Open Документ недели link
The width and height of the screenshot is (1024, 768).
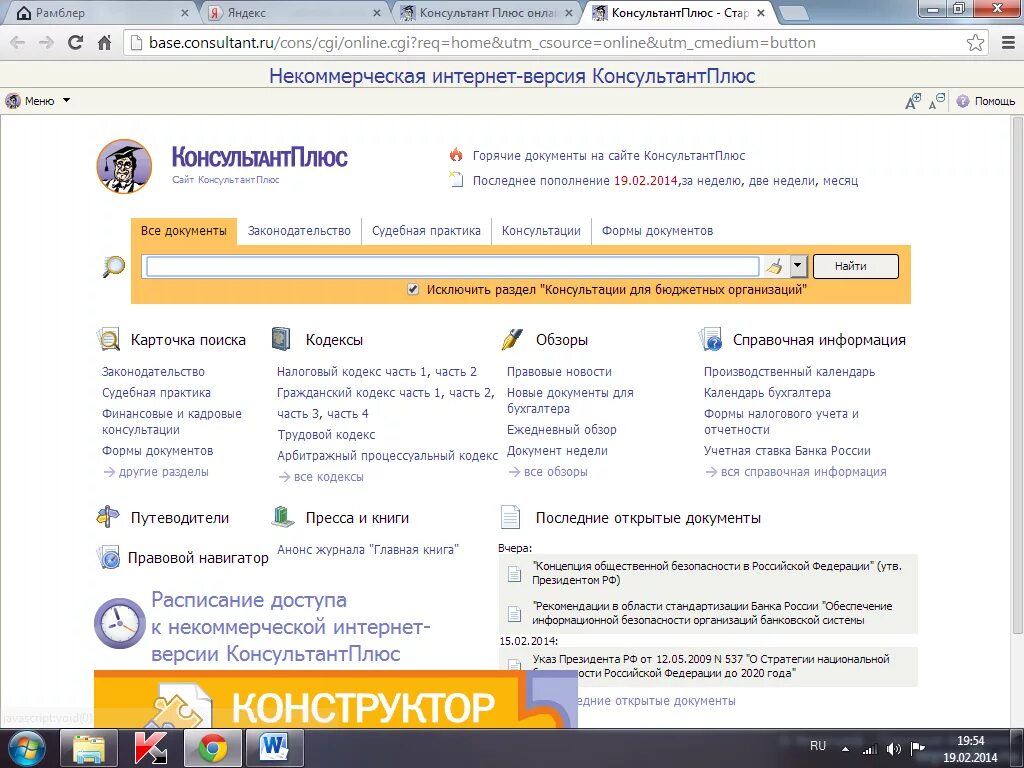(557, 451)
